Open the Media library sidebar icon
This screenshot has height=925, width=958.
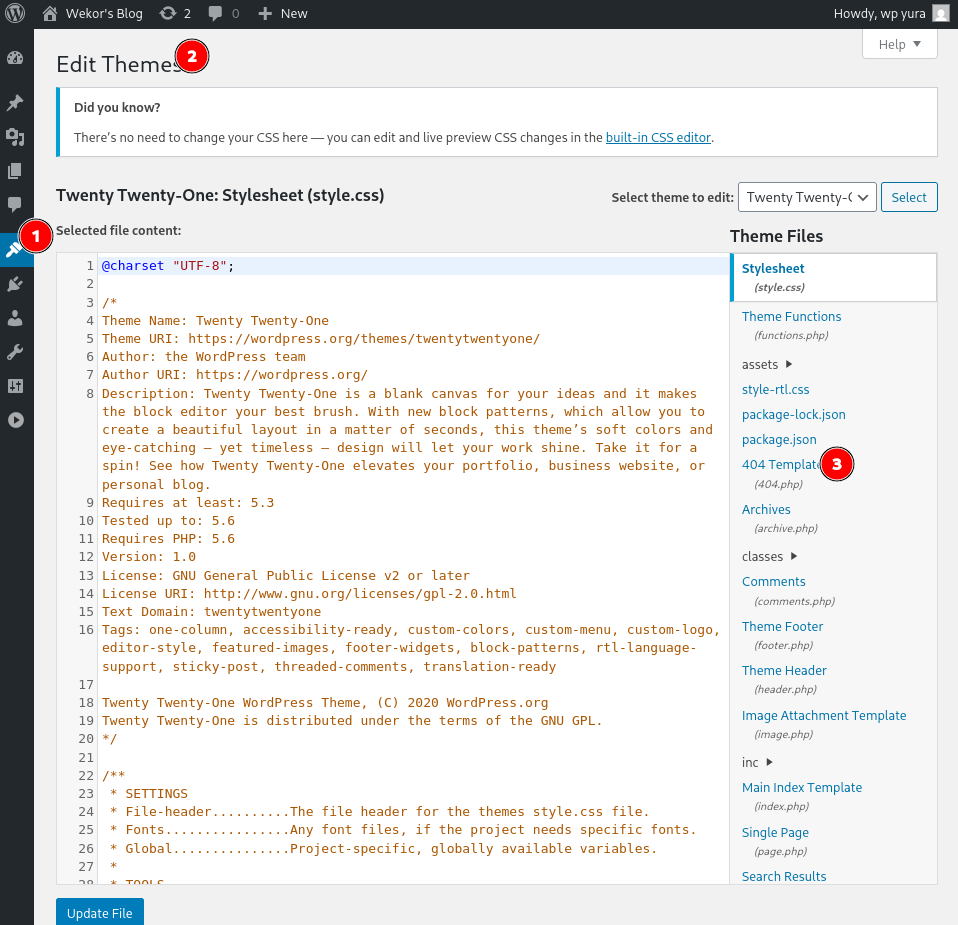click(x=15, y=137)
